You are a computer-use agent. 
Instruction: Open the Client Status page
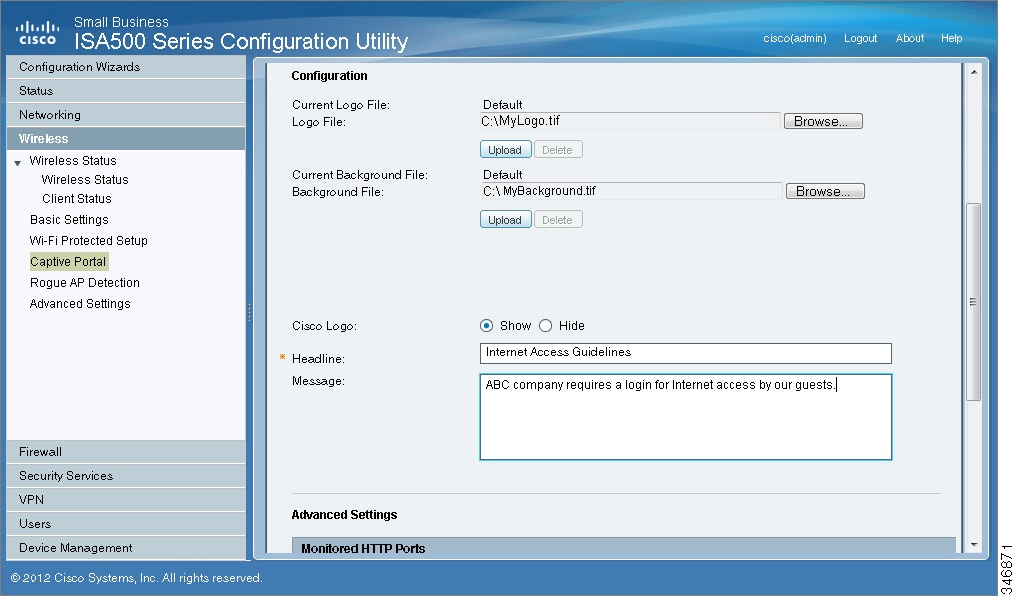pyautogui.click(x=76, y=199)
